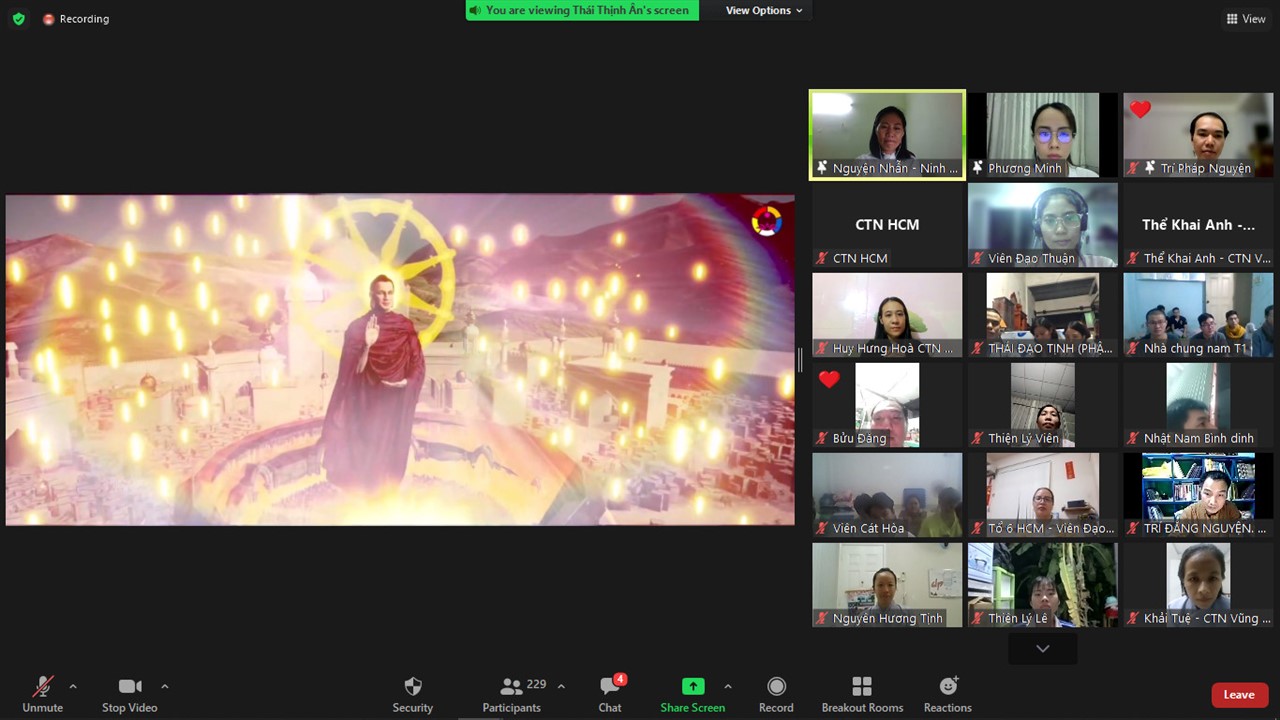Select Thiện Lý Viên's video thumbnail

[x=1043, y=405]
